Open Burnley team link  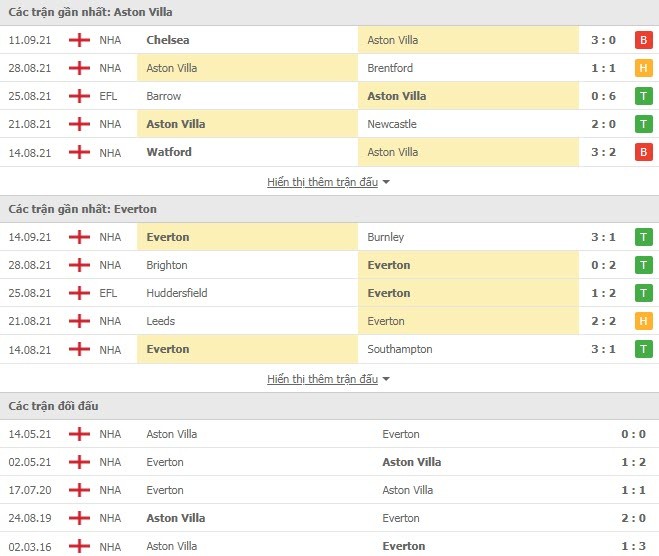[x=385, y=237]
